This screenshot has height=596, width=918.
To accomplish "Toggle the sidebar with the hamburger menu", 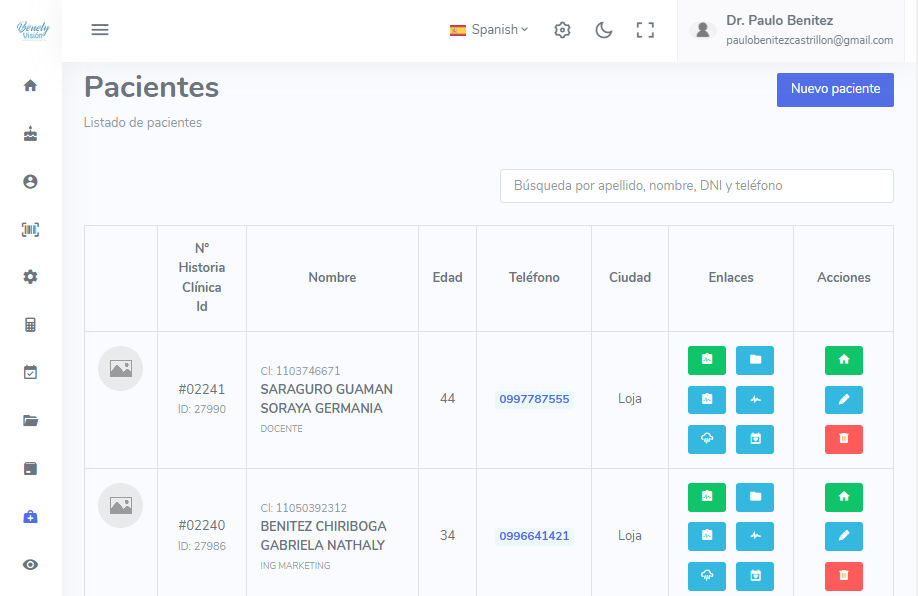I will pos(100,30).
